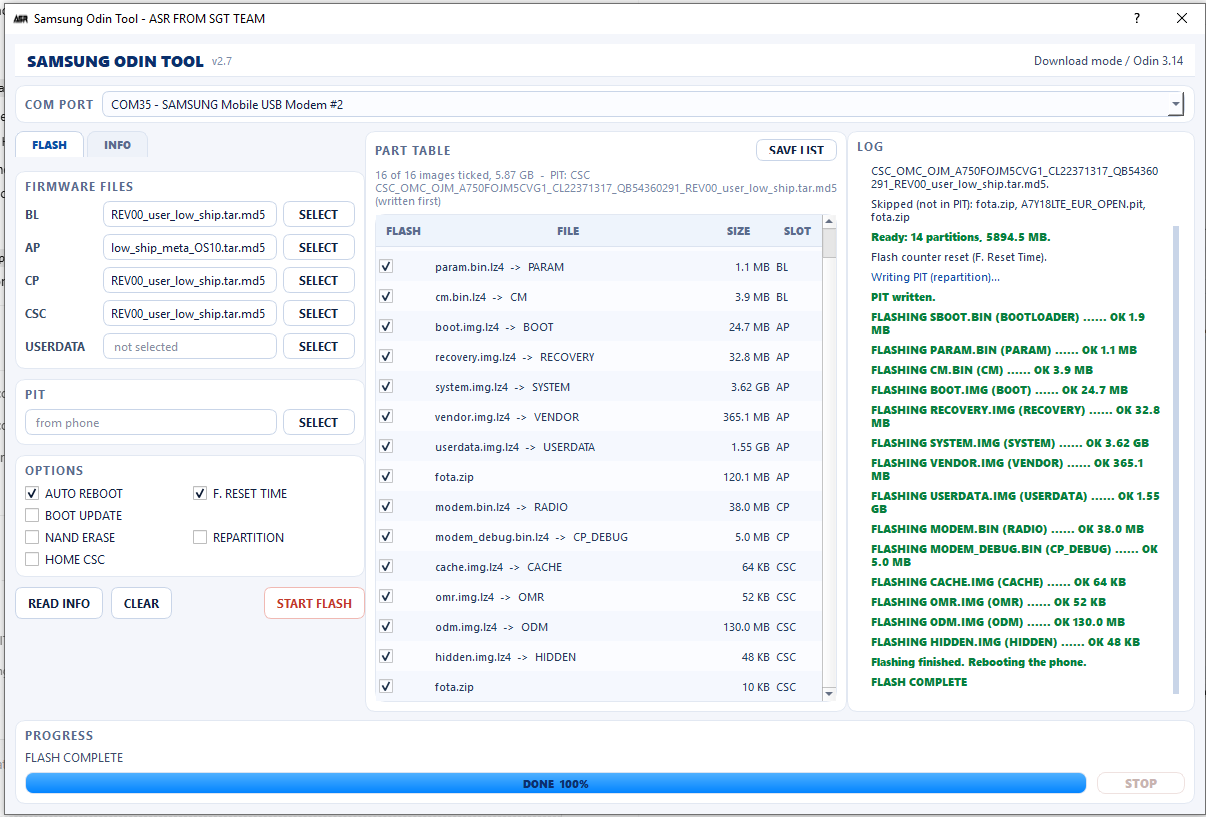Click the PIT 'from phone' field

click(x=150, y=422)
